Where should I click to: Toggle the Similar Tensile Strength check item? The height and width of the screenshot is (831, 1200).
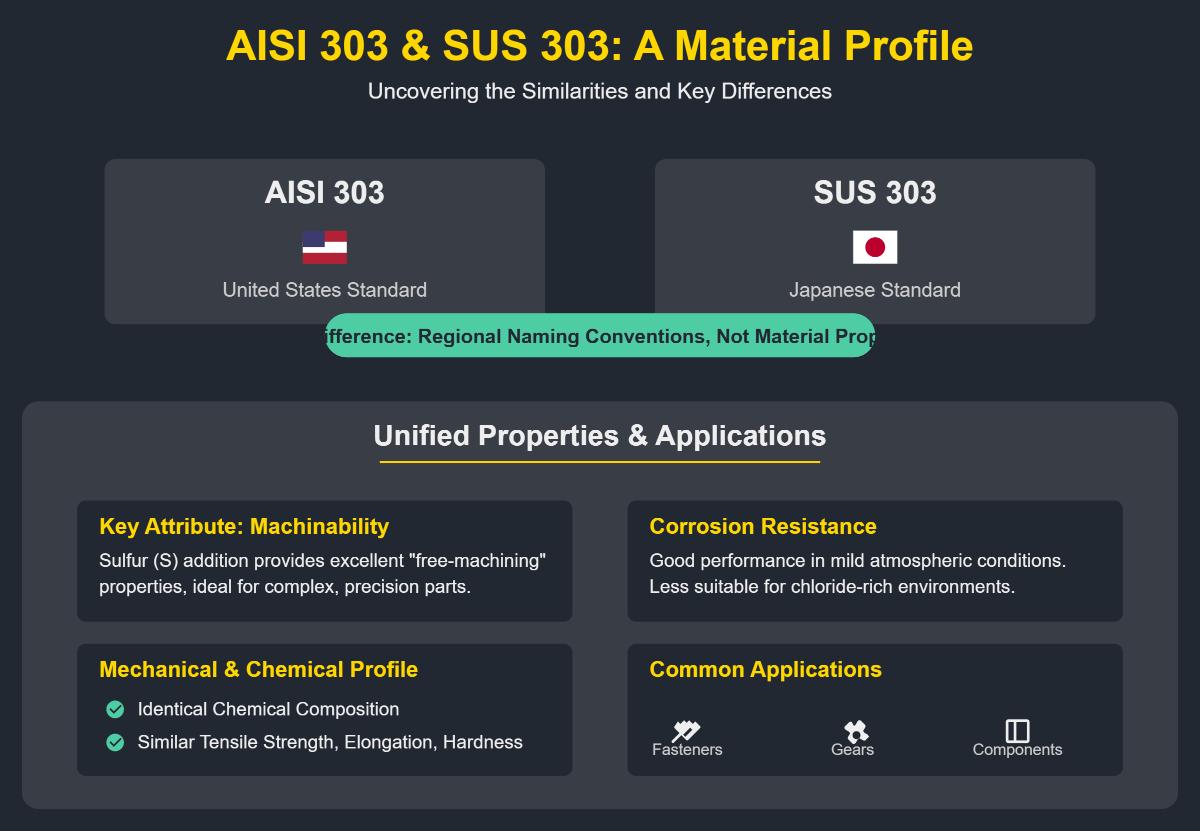tap(330, 742)
